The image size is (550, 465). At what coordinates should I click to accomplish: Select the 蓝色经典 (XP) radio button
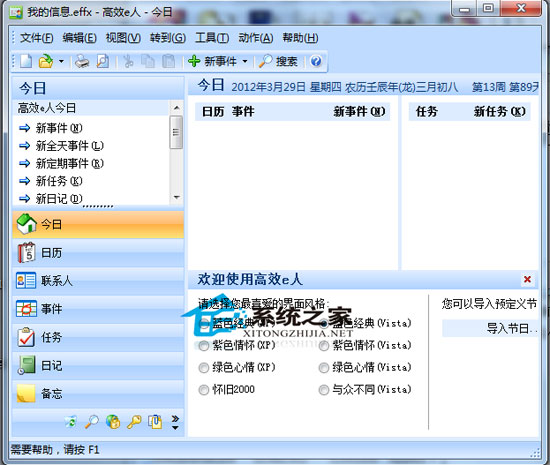click(204, 323)
